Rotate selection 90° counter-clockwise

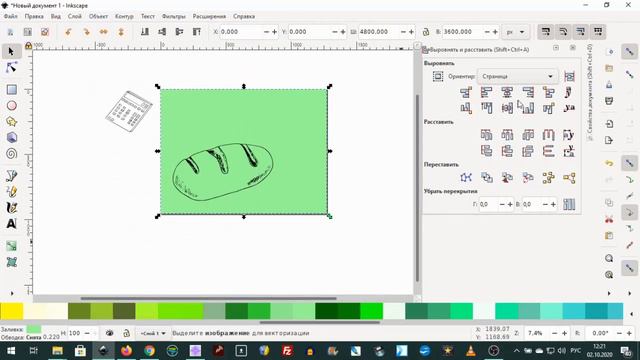[x=68, y=32]
